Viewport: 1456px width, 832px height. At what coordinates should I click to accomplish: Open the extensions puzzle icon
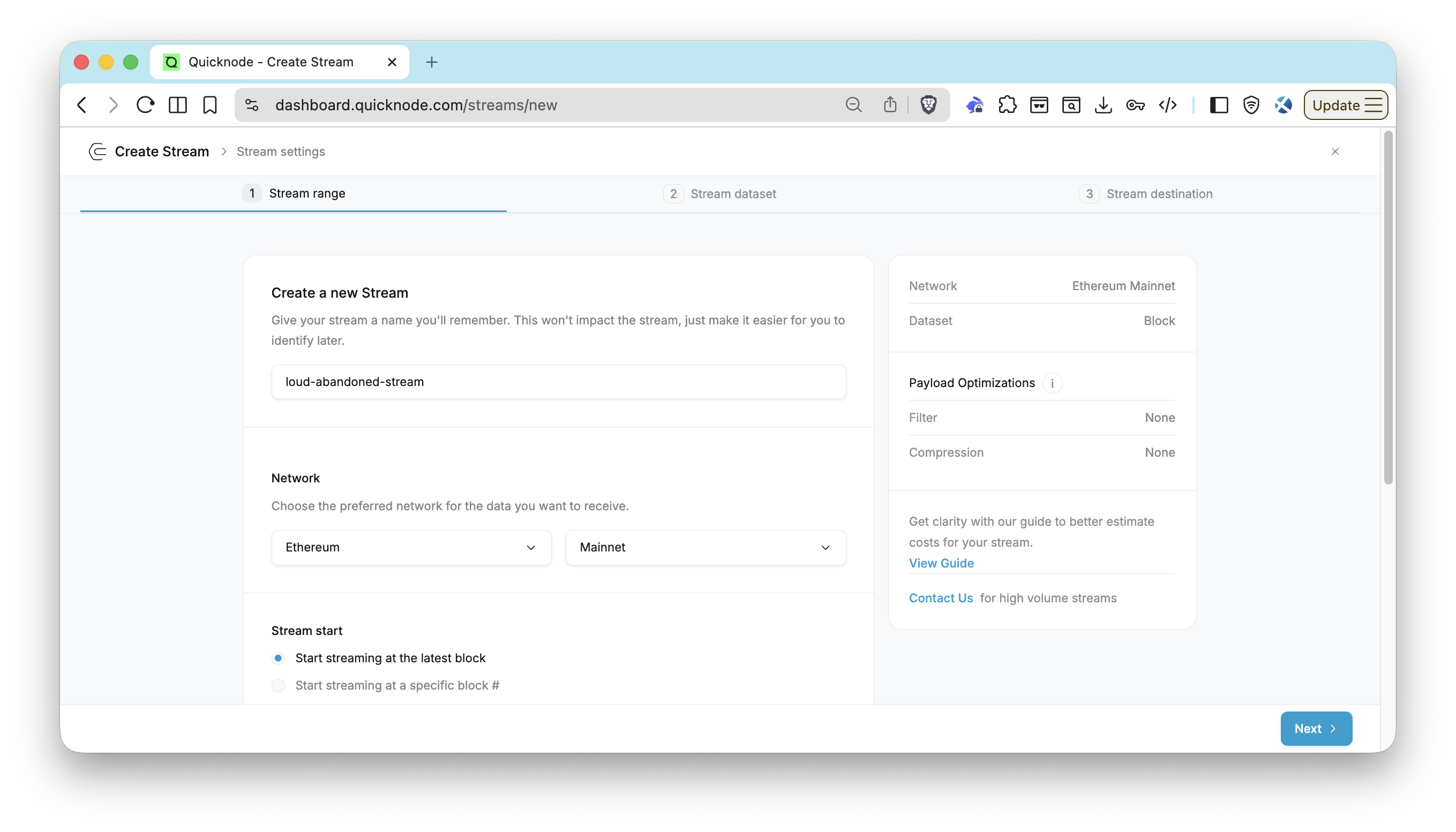tap(1007, 105)
